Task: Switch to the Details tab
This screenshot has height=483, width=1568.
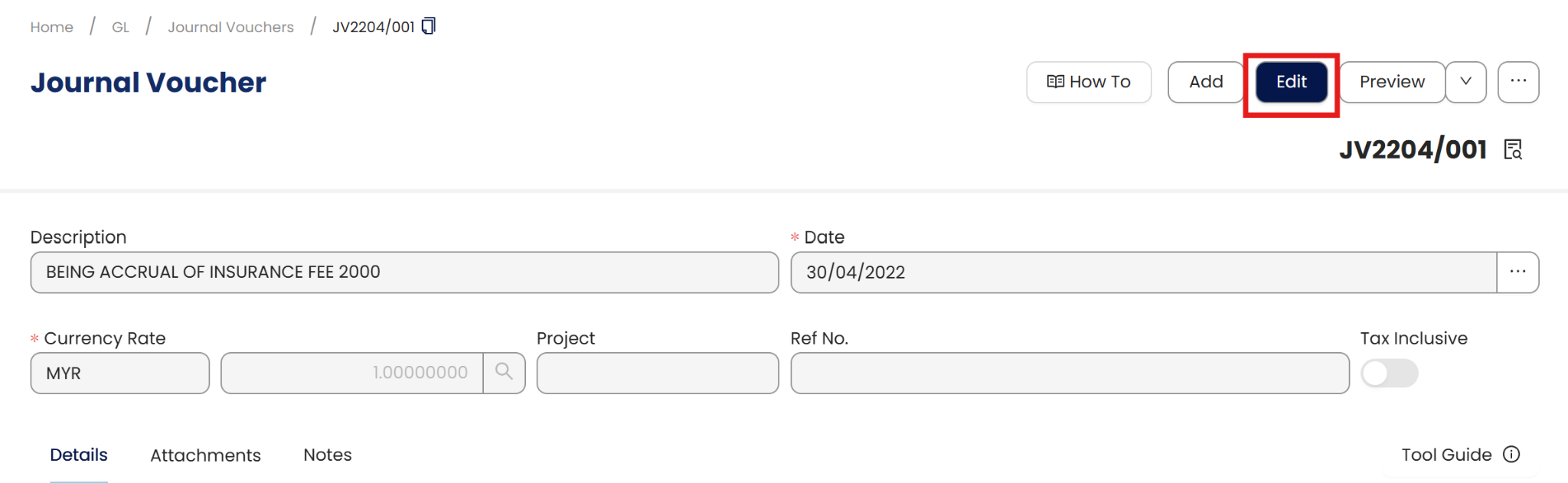Action: pos(79,455)
